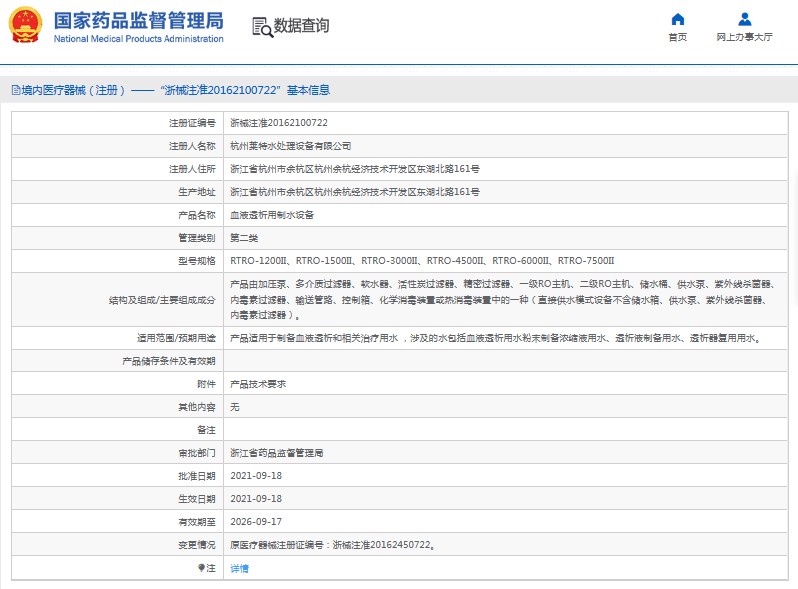Click the original registration number 浙械注准20162450722
The image size is (798, 589).
pos(382,545)
